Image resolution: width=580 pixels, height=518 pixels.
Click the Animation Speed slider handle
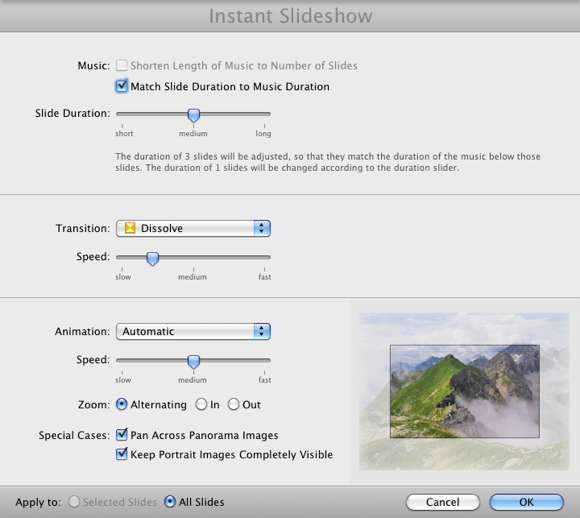click(193, 361)
